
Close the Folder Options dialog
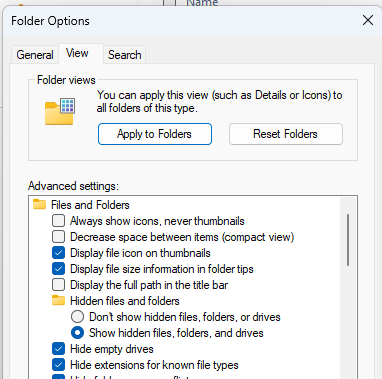[x=368, y=20]
